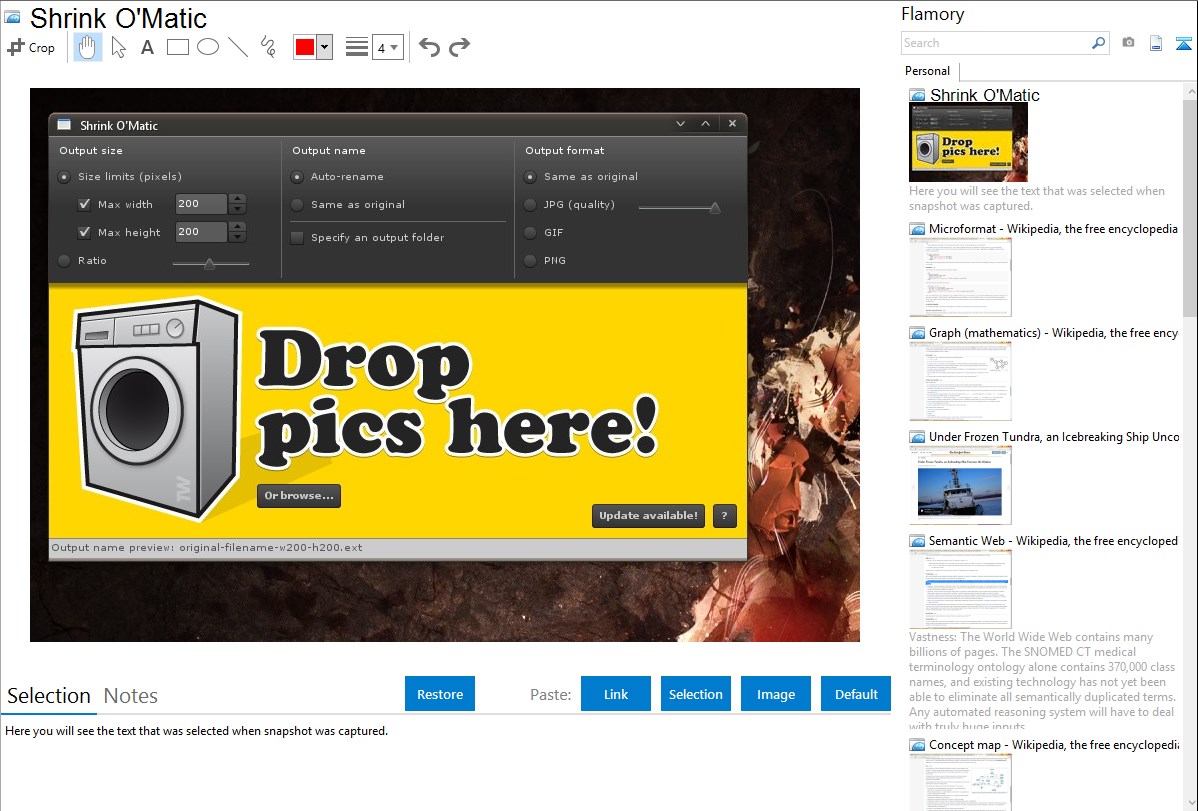
Task: Click the Or browse... button
Action: (x=299, y=495)
